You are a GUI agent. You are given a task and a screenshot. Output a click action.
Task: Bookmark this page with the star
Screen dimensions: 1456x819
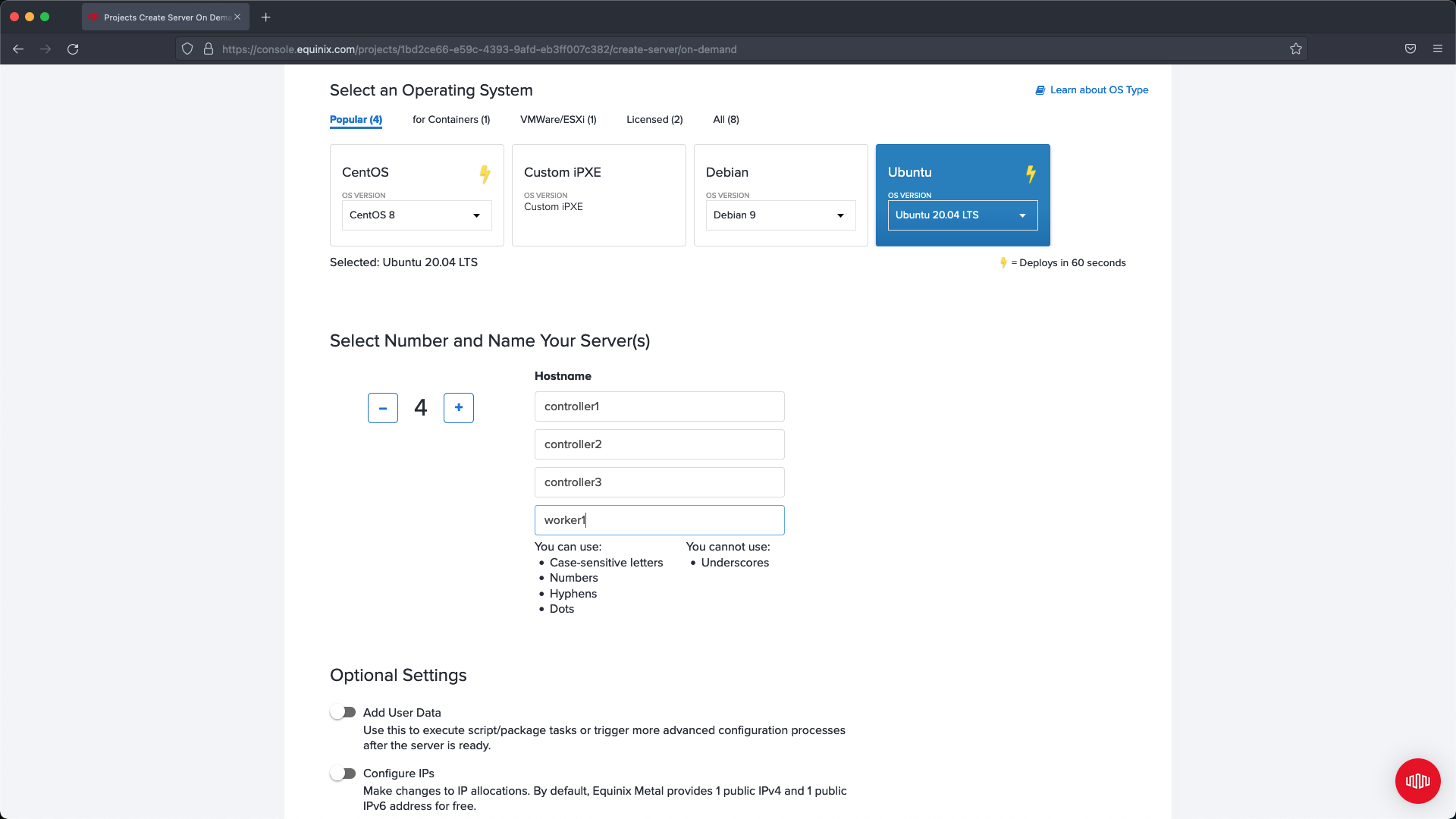coord(1296,49)
